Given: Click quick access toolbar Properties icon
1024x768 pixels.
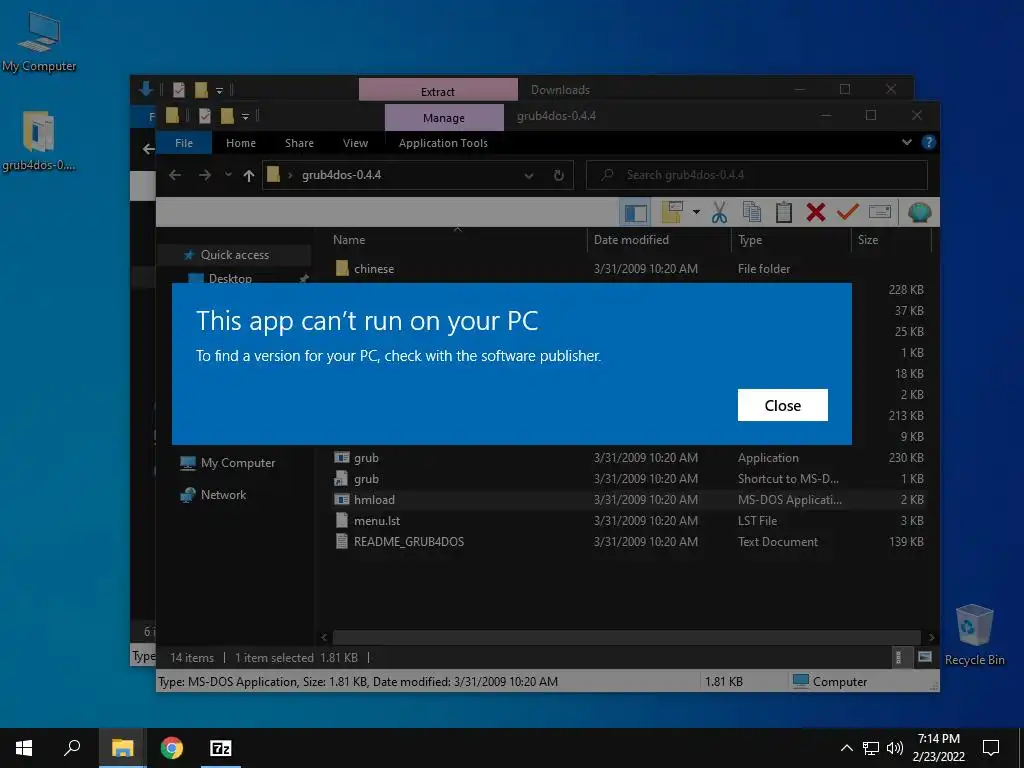Looking at the screenshot, I should pos(204,116).
